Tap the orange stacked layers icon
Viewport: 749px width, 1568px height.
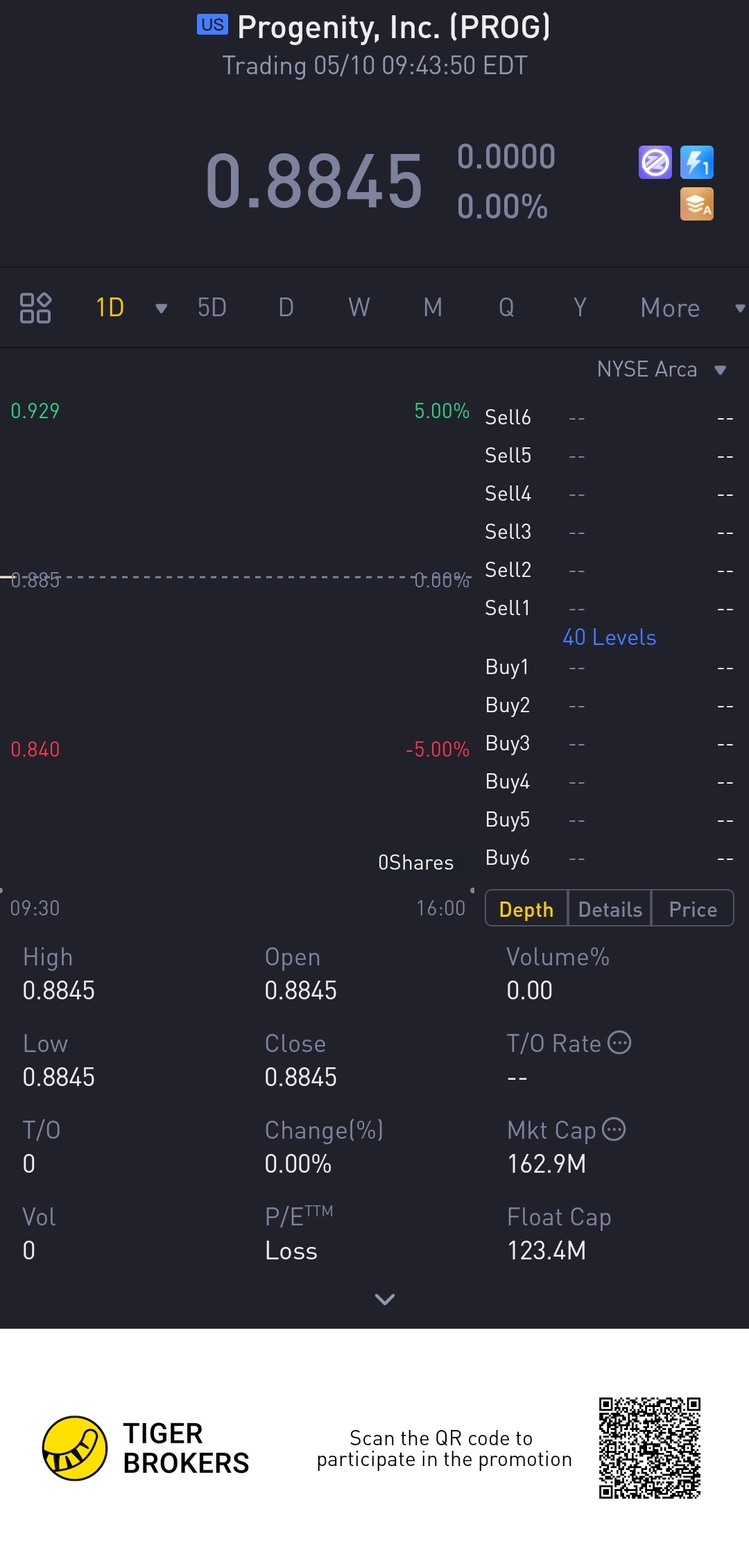(x=696, y=205)
